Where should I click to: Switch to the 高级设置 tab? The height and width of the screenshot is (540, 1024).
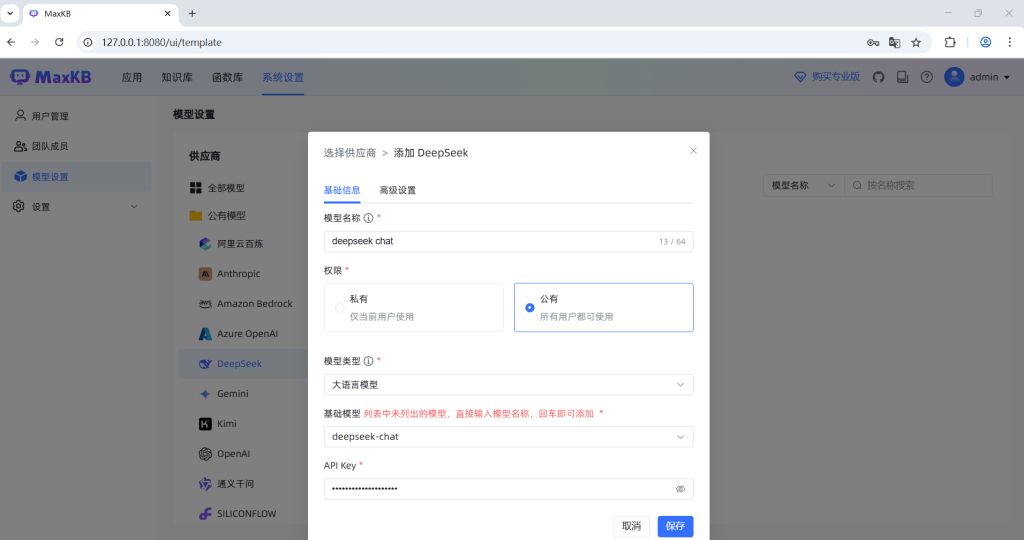coord(397,190)
